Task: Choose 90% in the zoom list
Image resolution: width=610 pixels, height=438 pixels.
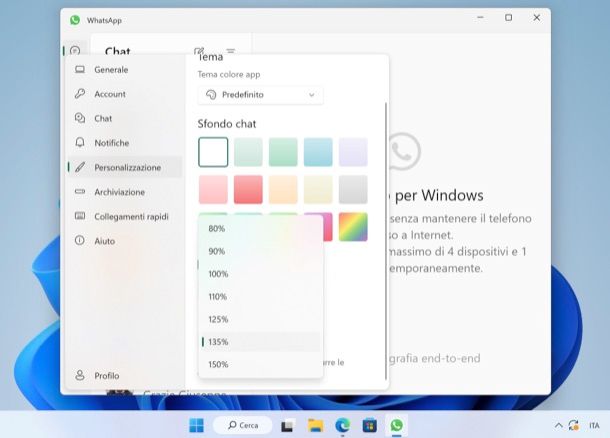Action: 260,251
